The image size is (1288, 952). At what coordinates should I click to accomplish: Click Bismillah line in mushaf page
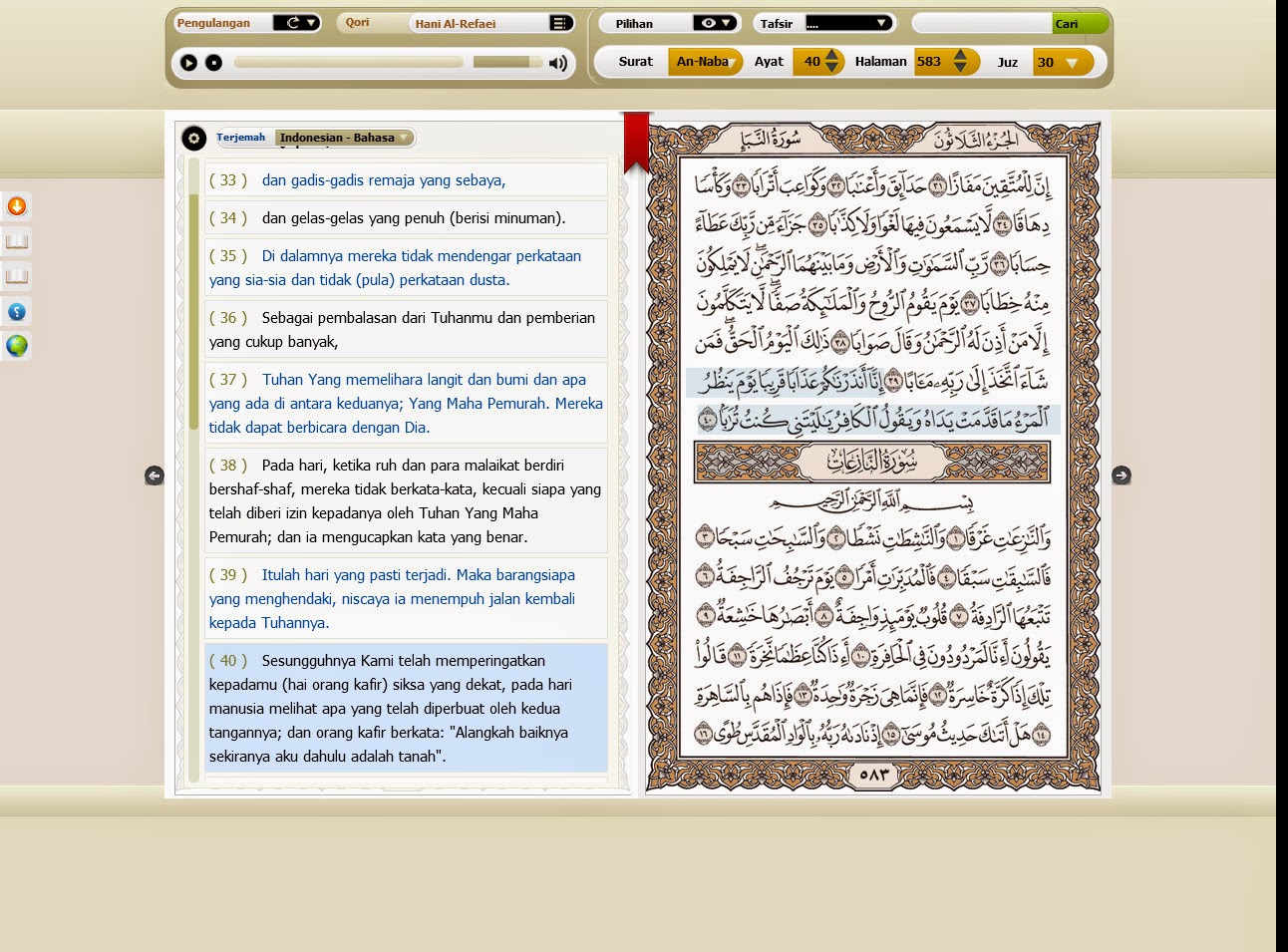click(x=872, y=500)
